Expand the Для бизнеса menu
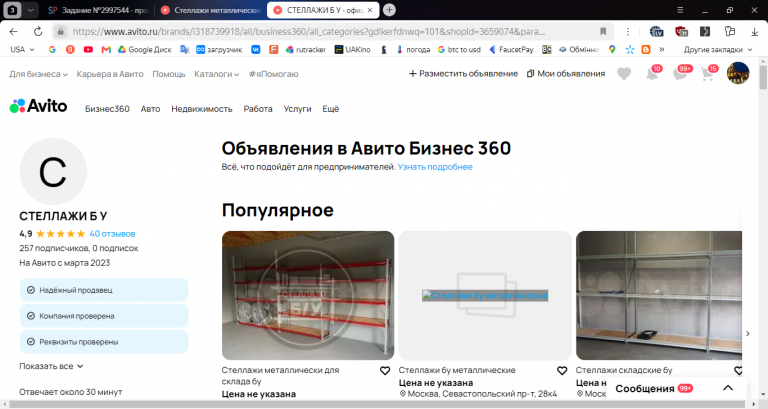 [x=38, y=74]
